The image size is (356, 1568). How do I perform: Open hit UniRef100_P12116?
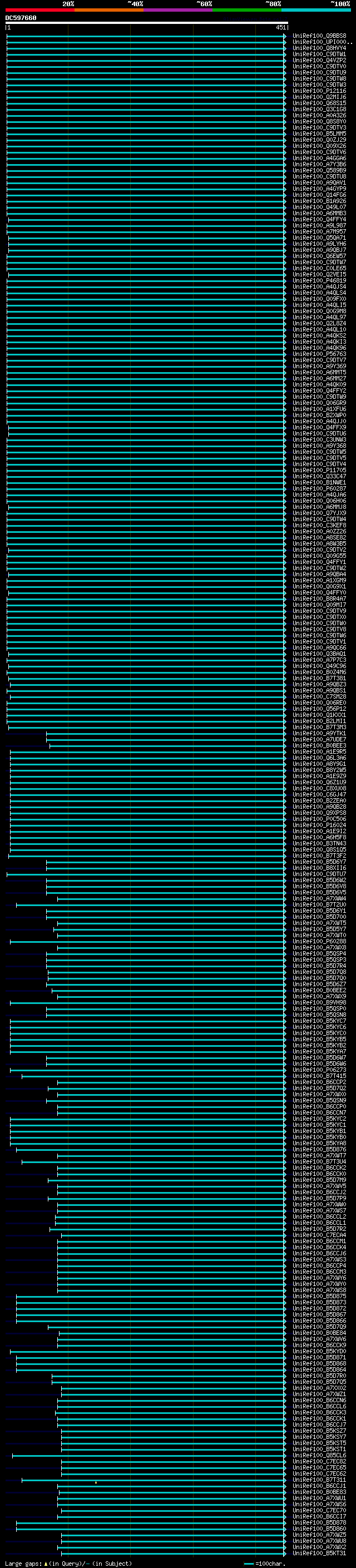(319, 91)
